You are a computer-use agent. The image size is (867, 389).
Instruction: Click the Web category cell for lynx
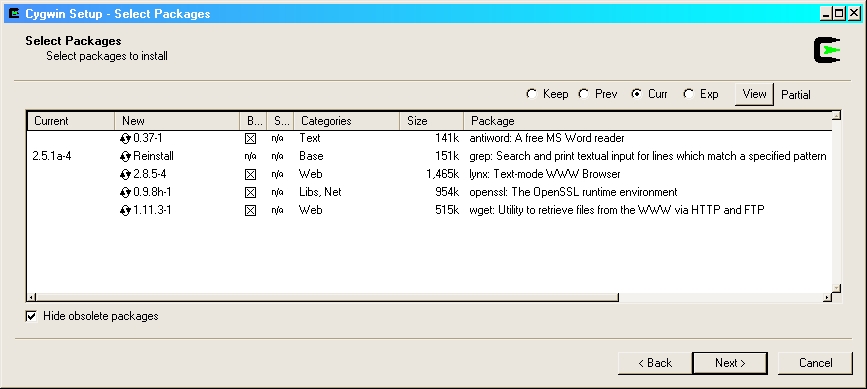[311, 175]
